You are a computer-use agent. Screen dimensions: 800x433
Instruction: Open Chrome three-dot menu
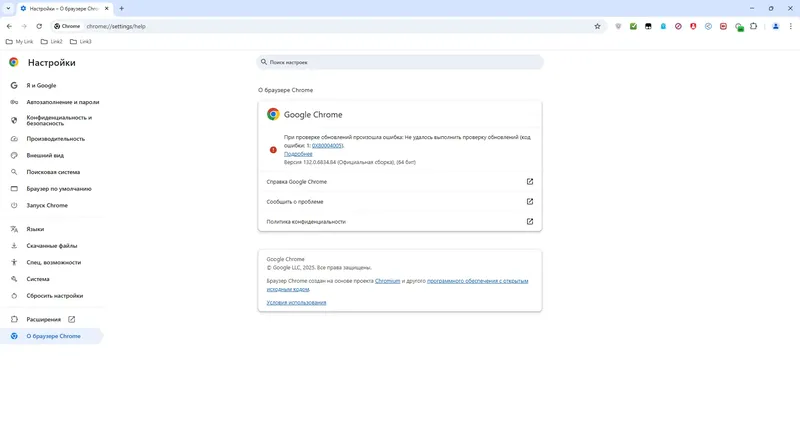pos(790,26)
